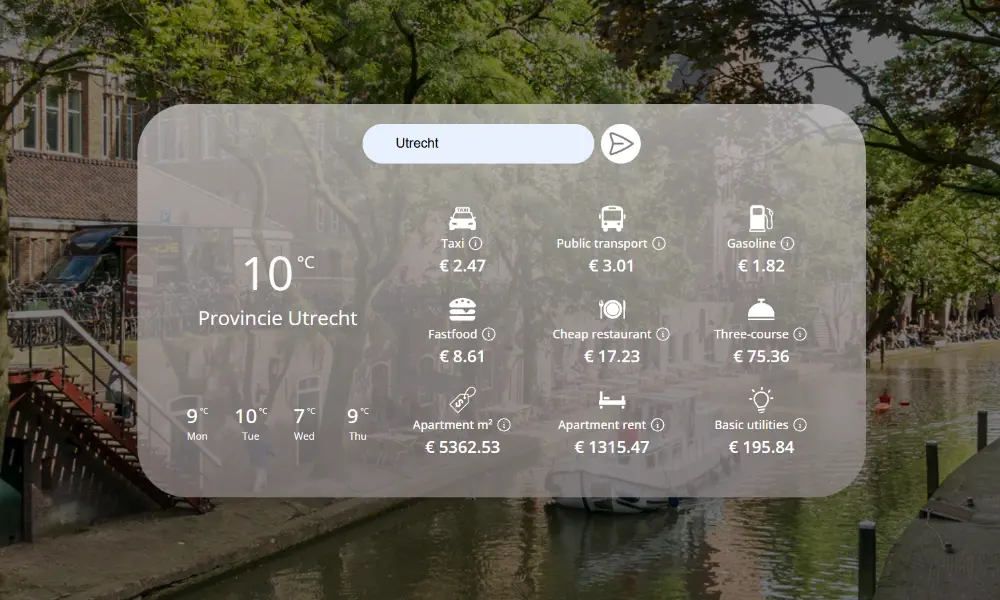Open the Apartment rent info tooltip
Screen dimensions: 1000x600
click(x=656, y=424)
